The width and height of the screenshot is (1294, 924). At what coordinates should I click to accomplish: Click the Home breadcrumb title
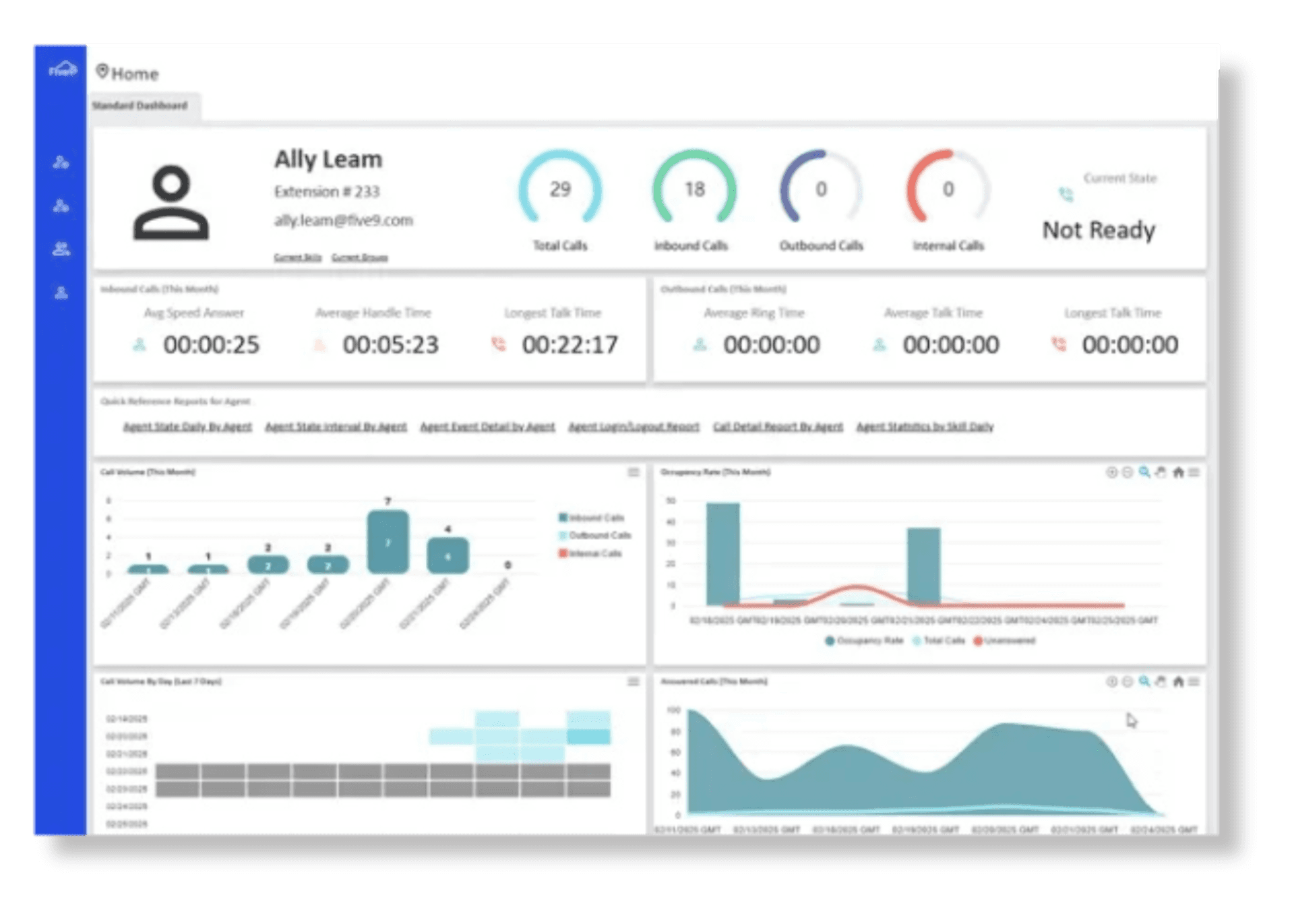pyautogui.click(x=134, y=73)
